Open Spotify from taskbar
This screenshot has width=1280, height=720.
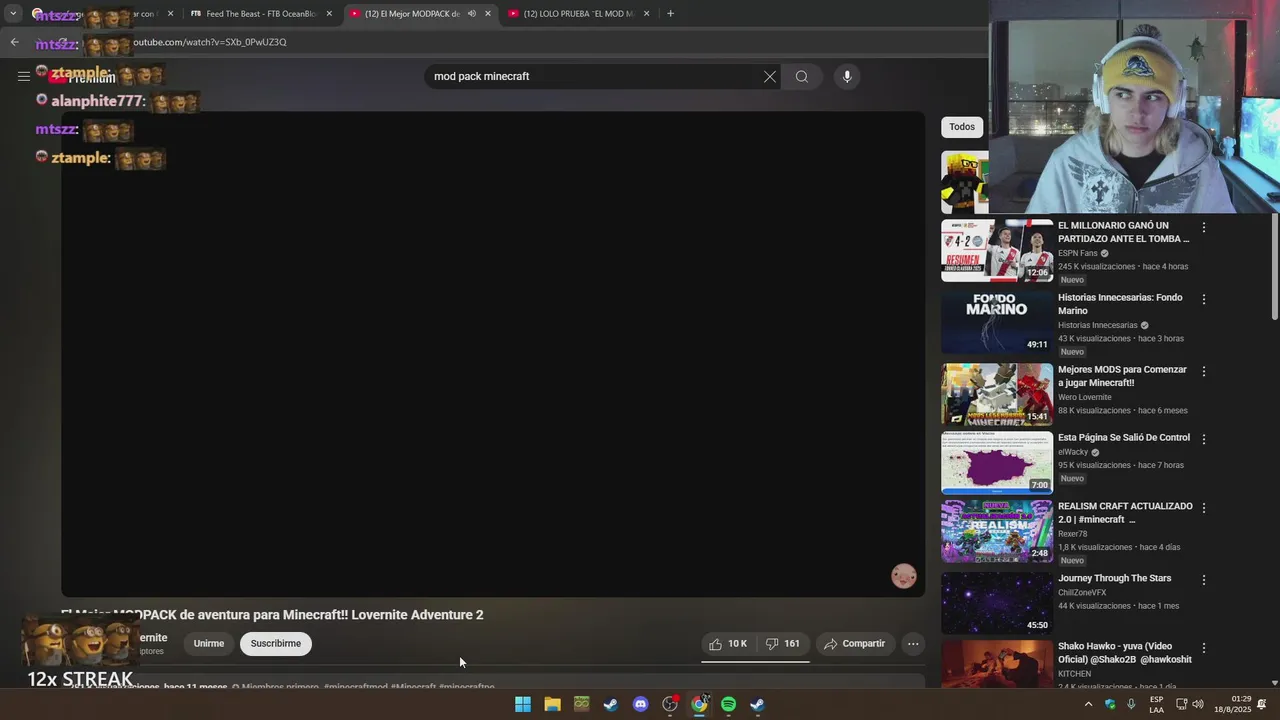pyautogui.click(x=728, y=704)
